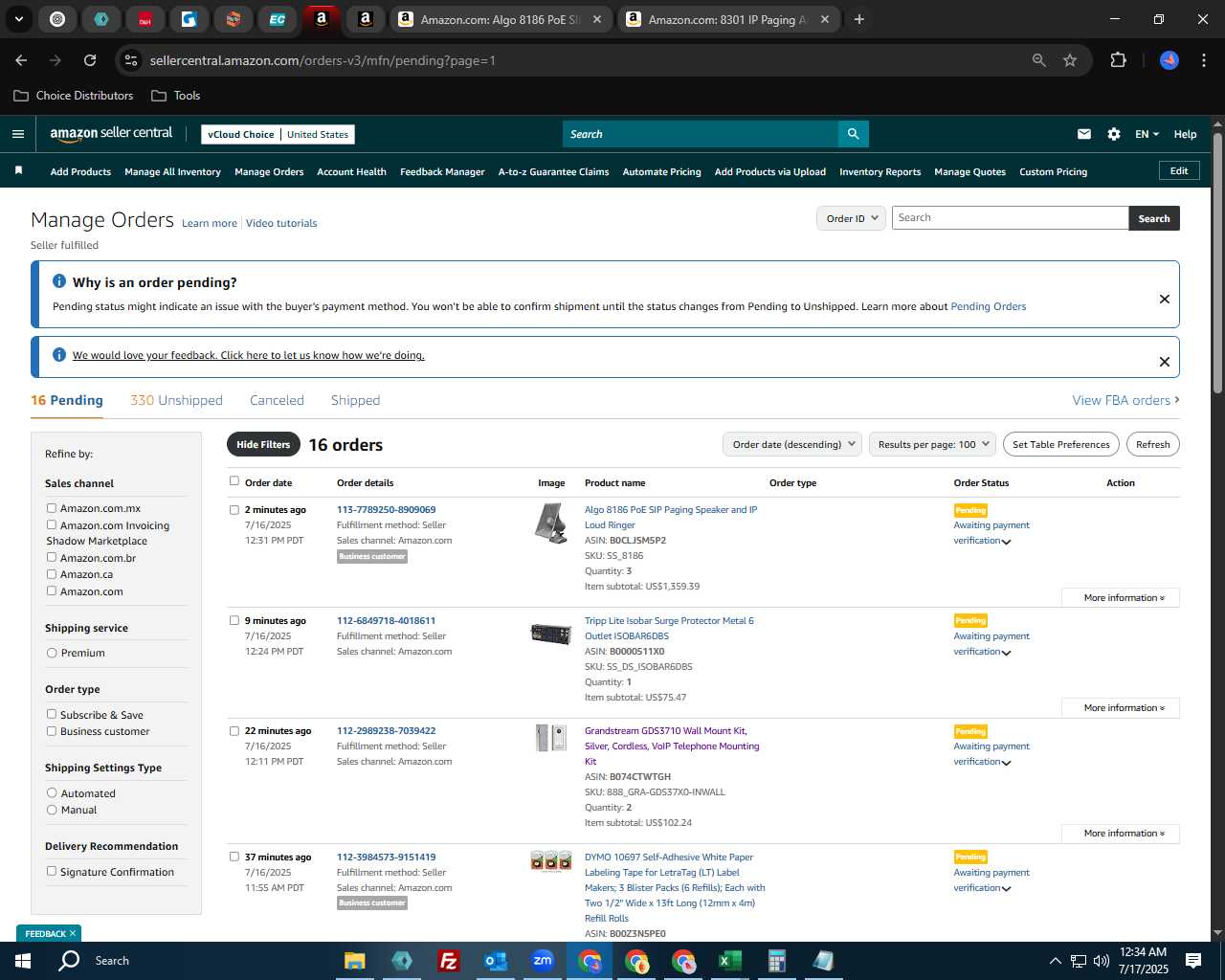Open the View FBA orders link
Image resolution: width=1225 pixels, height=980 pixels.
[x=1125, y=400]
